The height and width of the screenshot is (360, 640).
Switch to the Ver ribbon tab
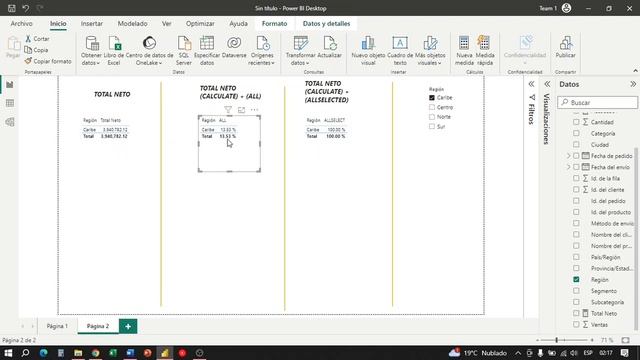pyautogui.click(x=167, y=24)
